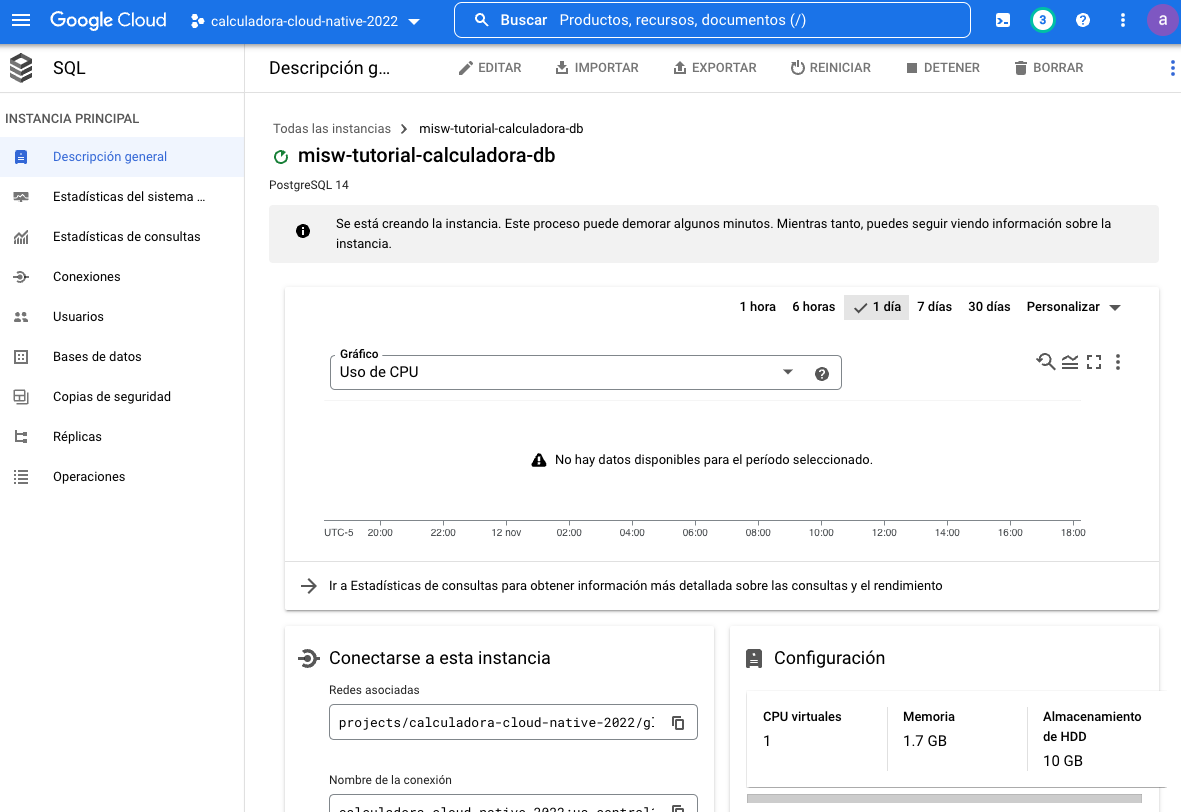This screenshot has width=1181, height=812.
Task: Click the PostgreSQL 14 version label
Action: click(309, 185)
